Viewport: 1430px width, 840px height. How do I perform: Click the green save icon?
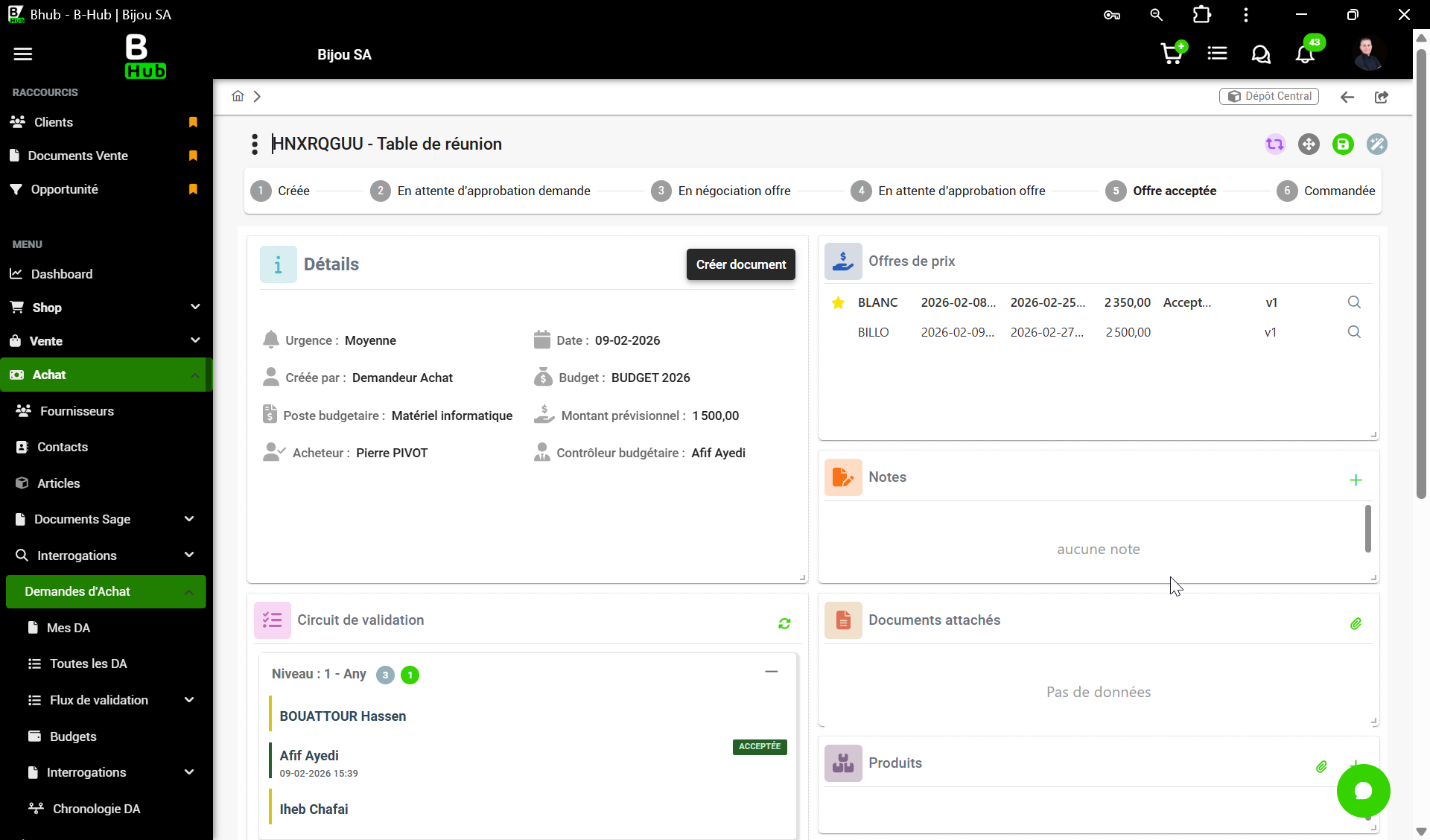[1343, 144]
